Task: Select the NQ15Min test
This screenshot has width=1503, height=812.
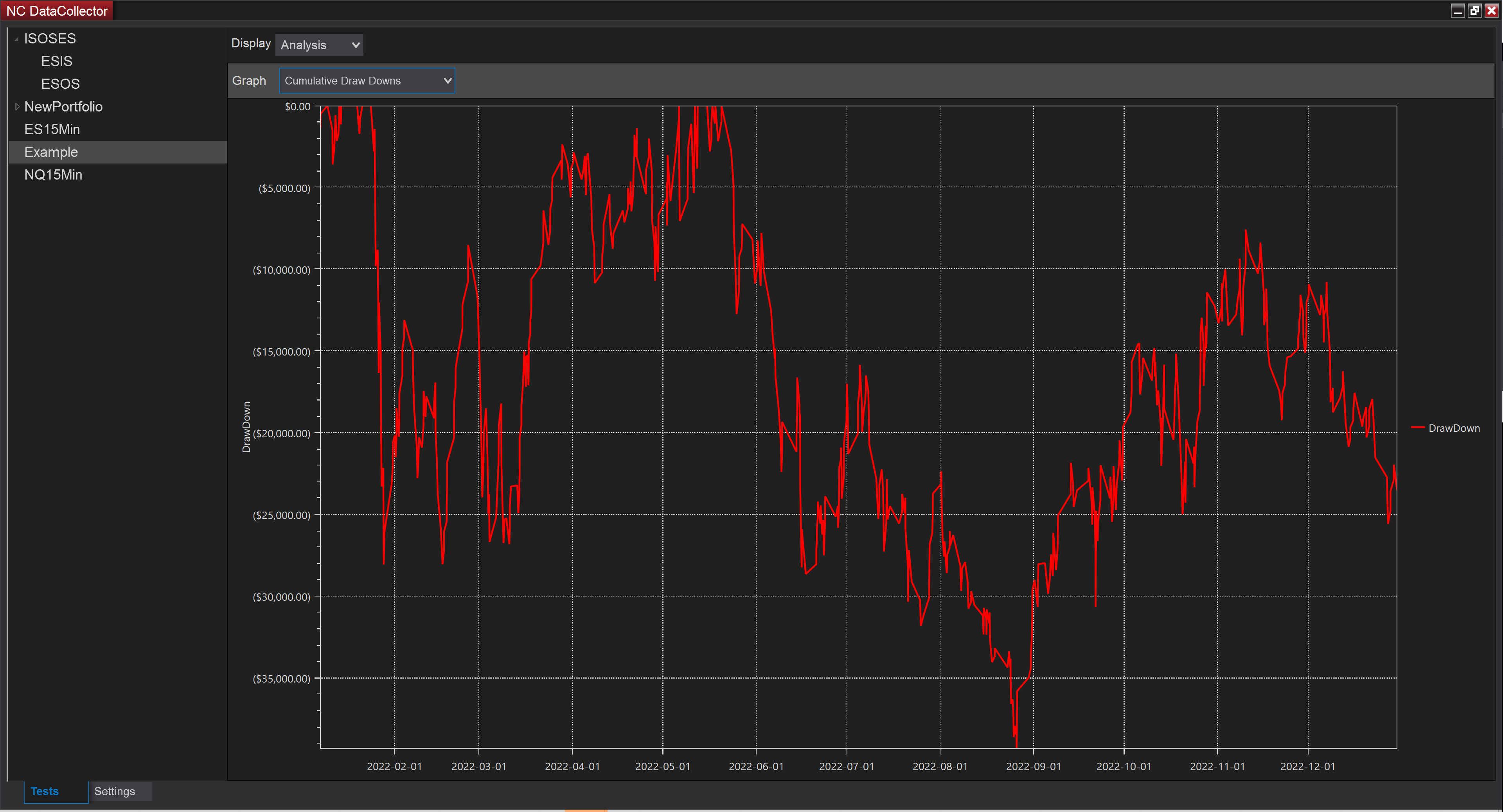Action: pos(53,175)
